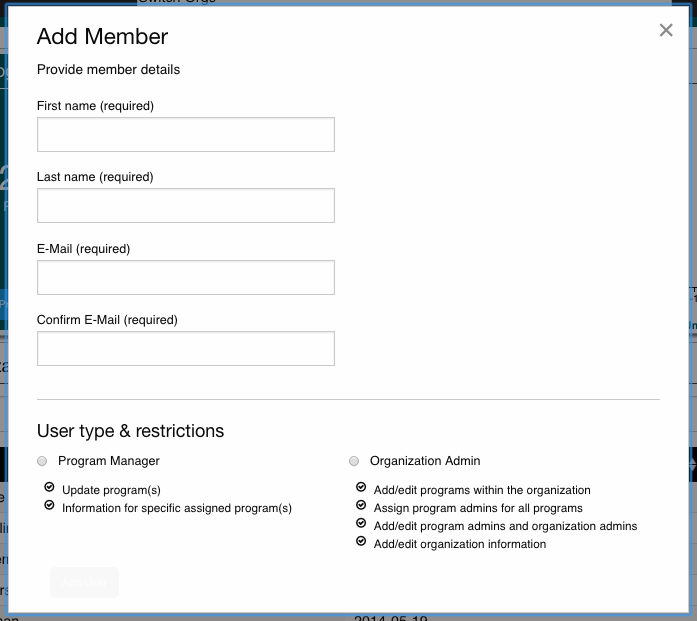The width and height of the screenshot is (697, 621).
Task: Click 'Add/edit organization information' text
Action: tap(460, 544)
